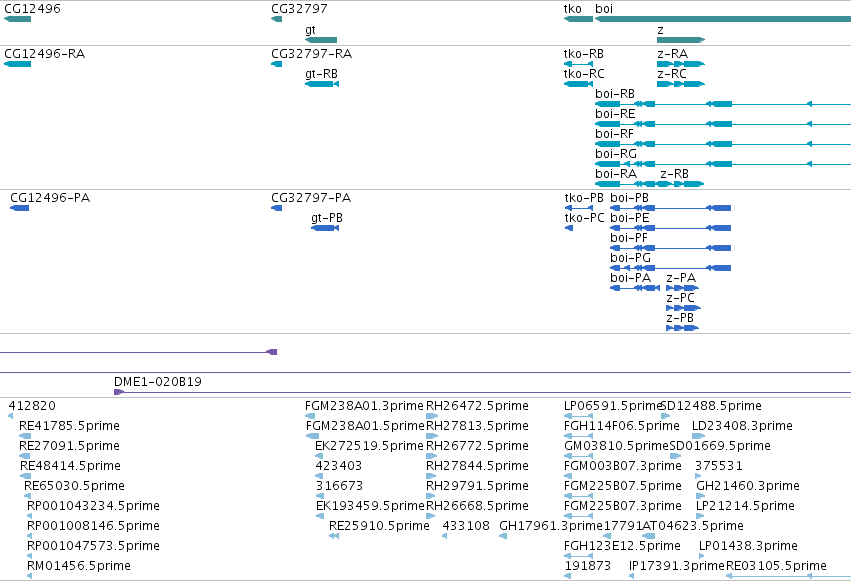
Task: Select EST RP001047573.5prime
Action: click(x=29, y=556)
